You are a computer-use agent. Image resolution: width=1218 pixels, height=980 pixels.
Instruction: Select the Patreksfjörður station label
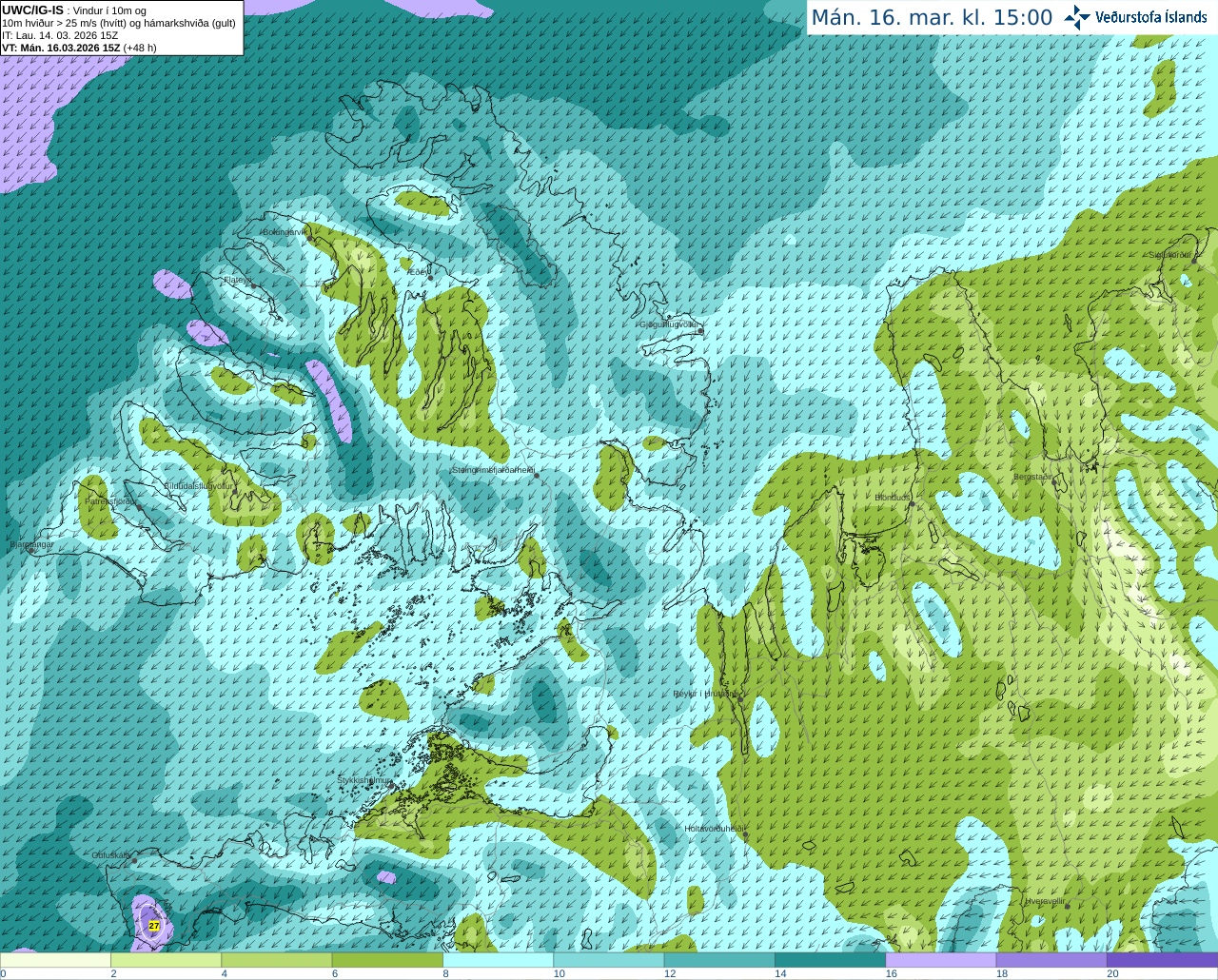(110, 500)
